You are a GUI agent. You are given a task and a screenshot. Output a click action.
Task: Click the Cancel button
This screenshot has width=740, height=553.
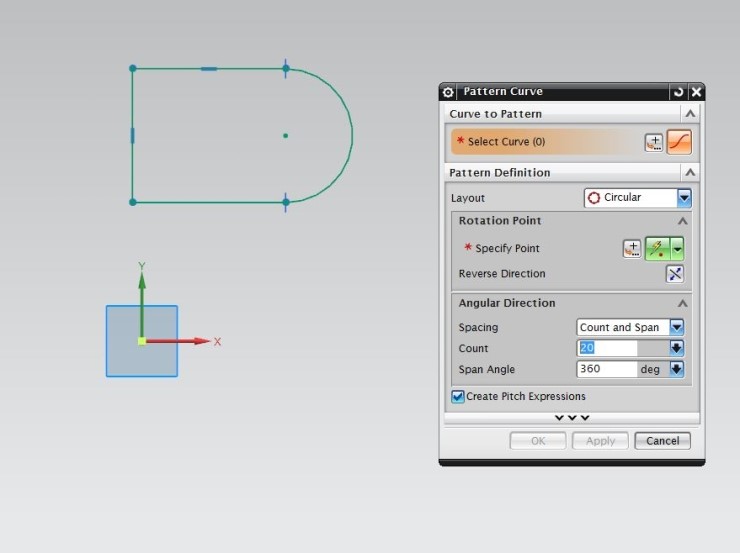click(663, 441)
